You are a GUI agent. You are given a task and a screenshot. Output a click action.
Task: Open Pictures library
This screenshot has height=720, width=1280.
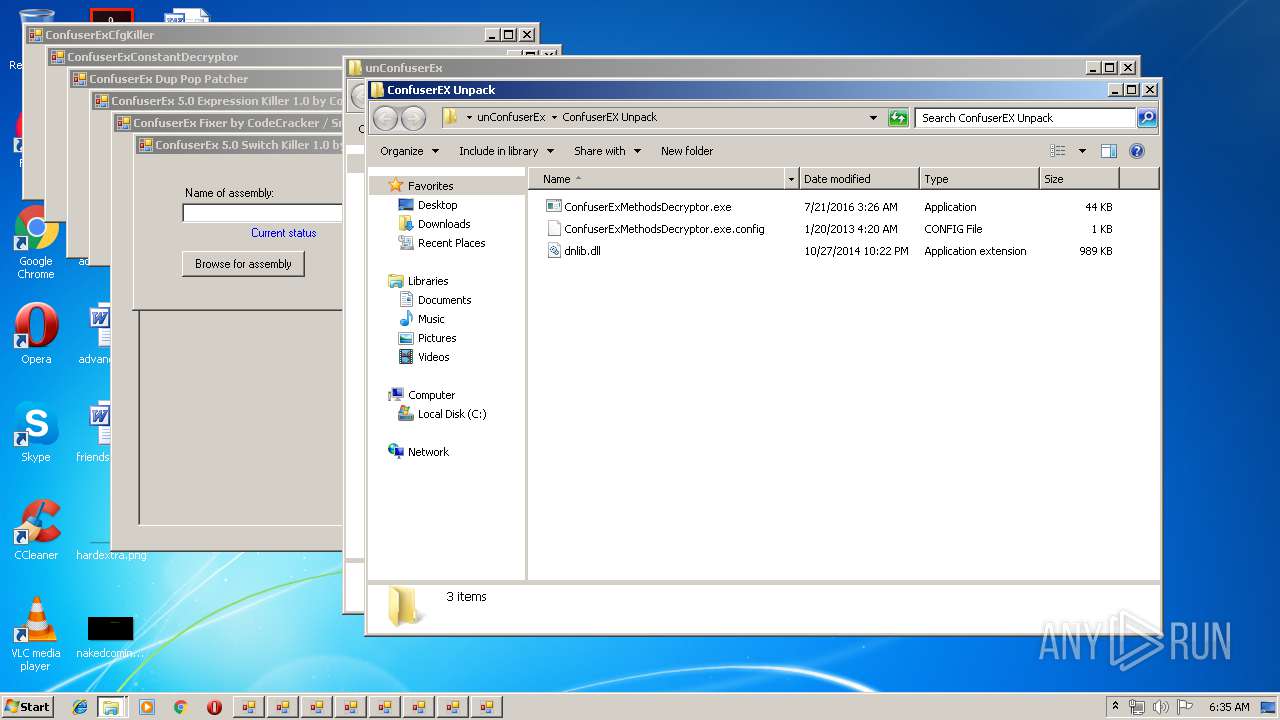point(437,338)
